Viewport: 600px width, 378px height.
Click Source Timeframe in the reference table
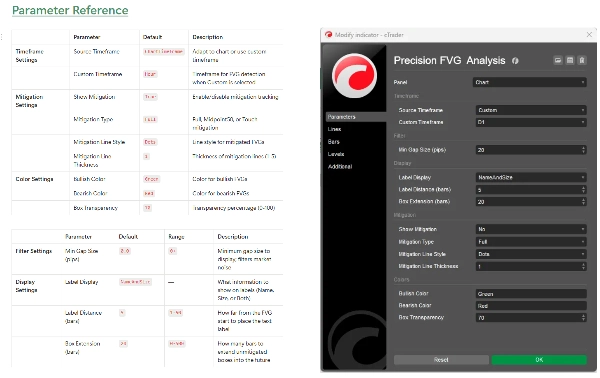point(96,52)
